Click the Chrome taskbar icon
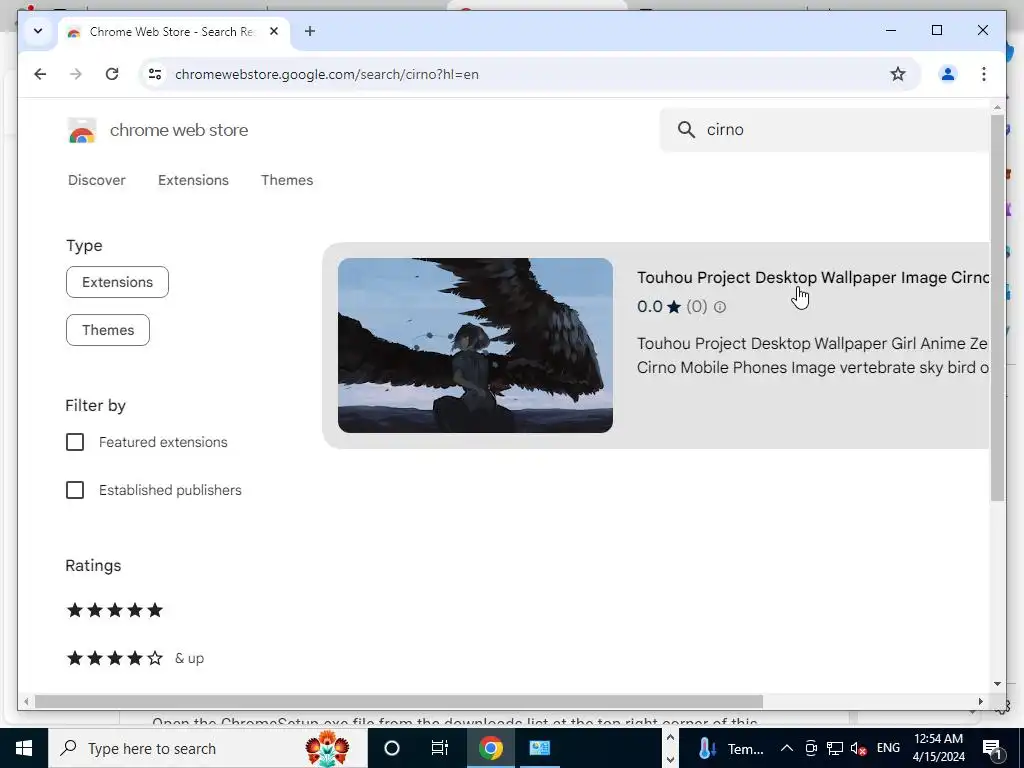The image size is (1024, 768). pos(490,748)
